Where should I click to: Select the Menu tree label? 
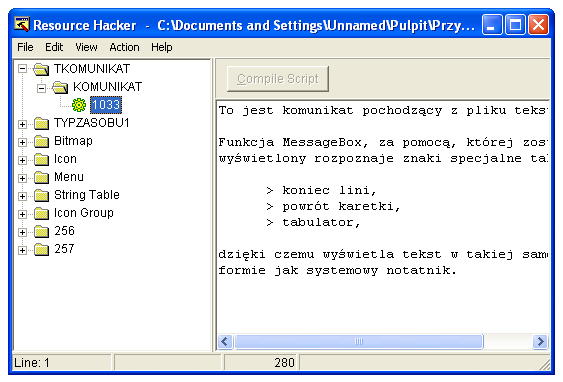[69, 177]
